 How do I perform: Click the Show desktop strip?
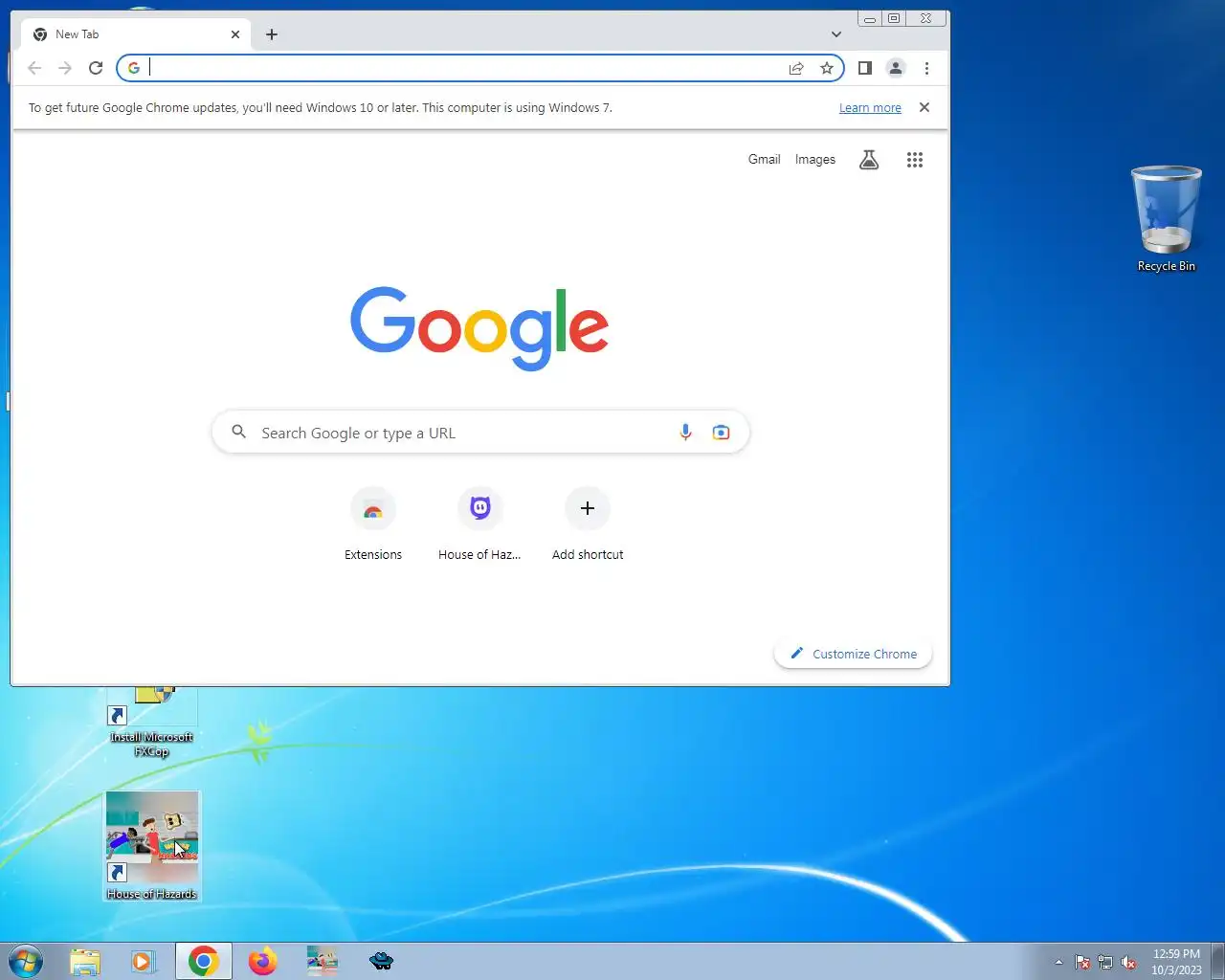(x=1218, y=961)
